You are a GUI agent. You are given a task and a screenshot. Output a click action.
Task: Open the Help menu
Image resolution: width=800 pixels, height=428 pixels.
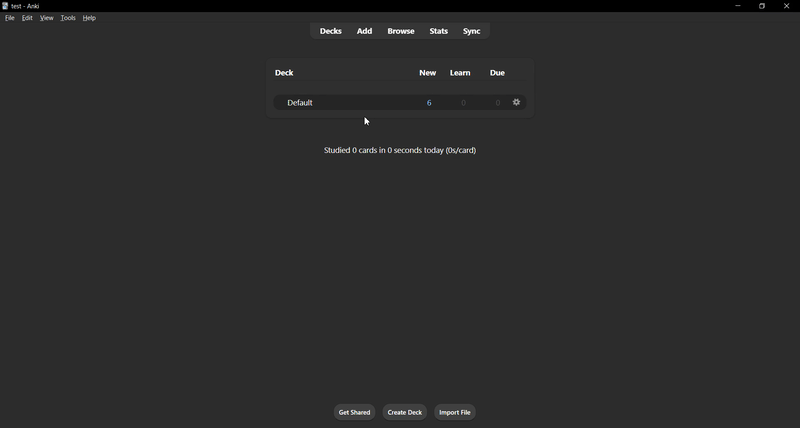[89, 18]
